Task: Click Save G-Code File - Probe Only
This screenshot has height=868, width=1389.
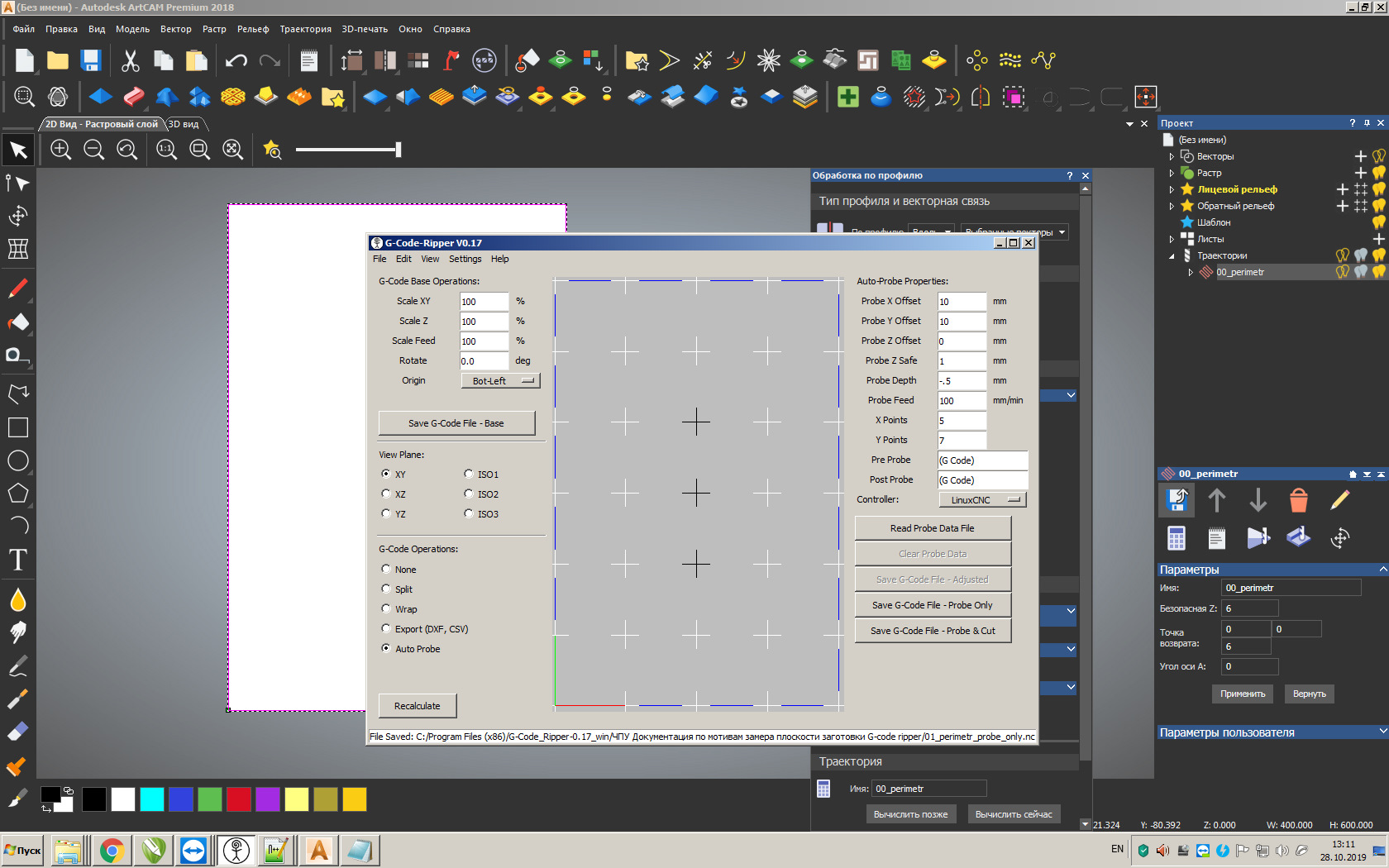Action: [933, 605]
